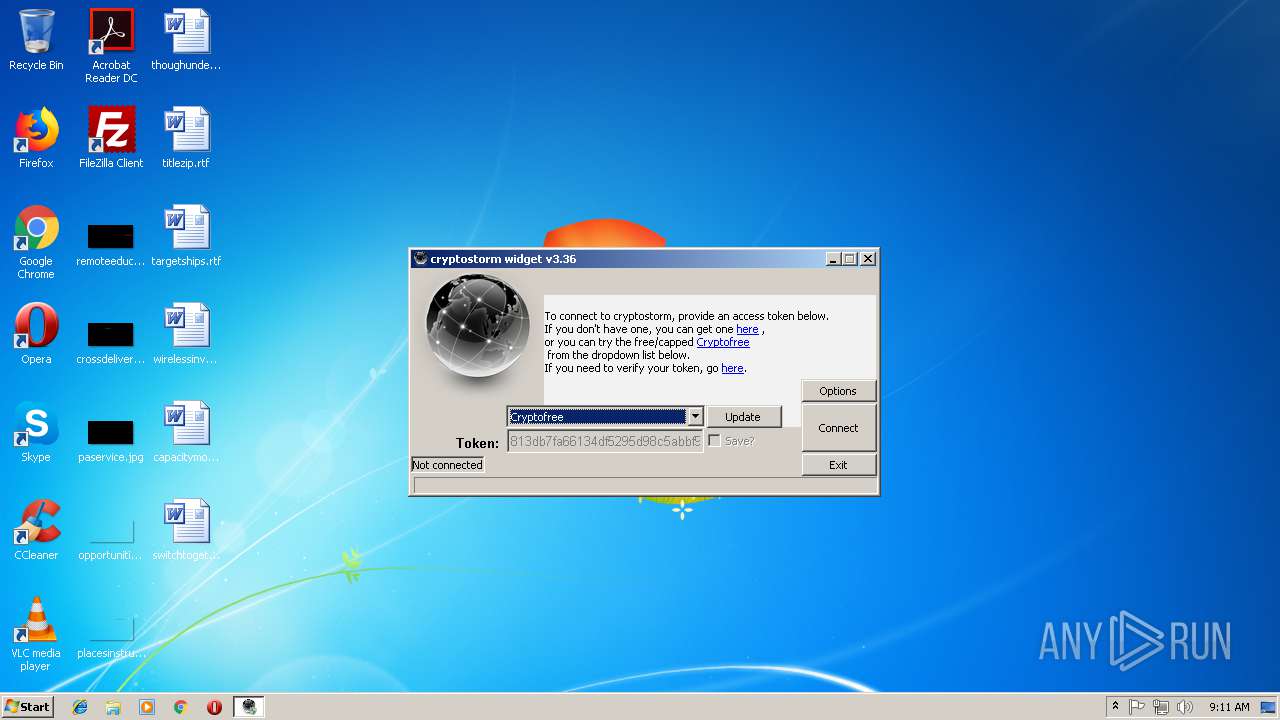Follow the 'here' link to verify token

click(732, 368)
